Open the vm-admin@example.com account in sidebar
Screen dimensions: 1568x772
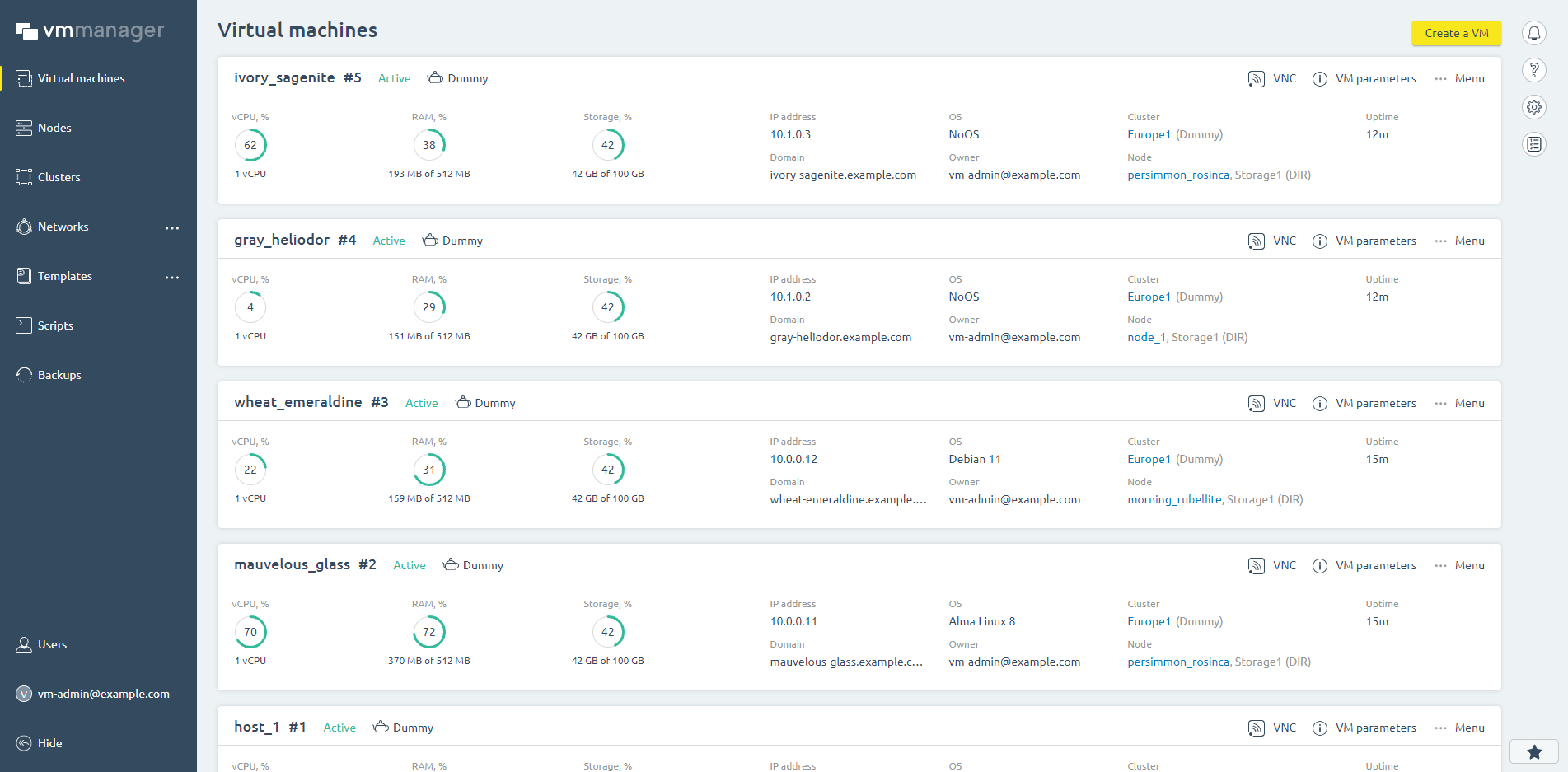click(x=103, y=694)
